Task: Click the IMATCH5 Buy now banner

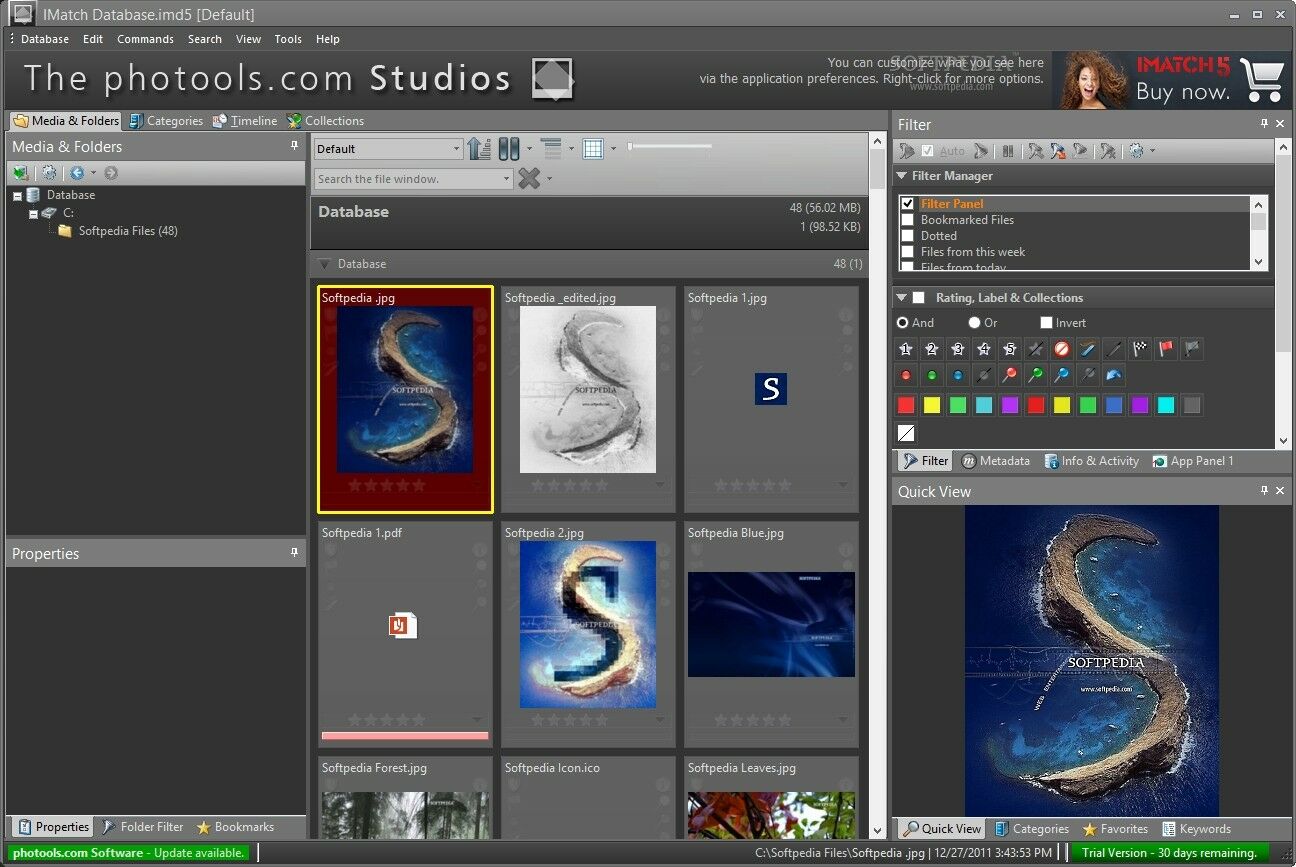Action: tap(1169, 80)
